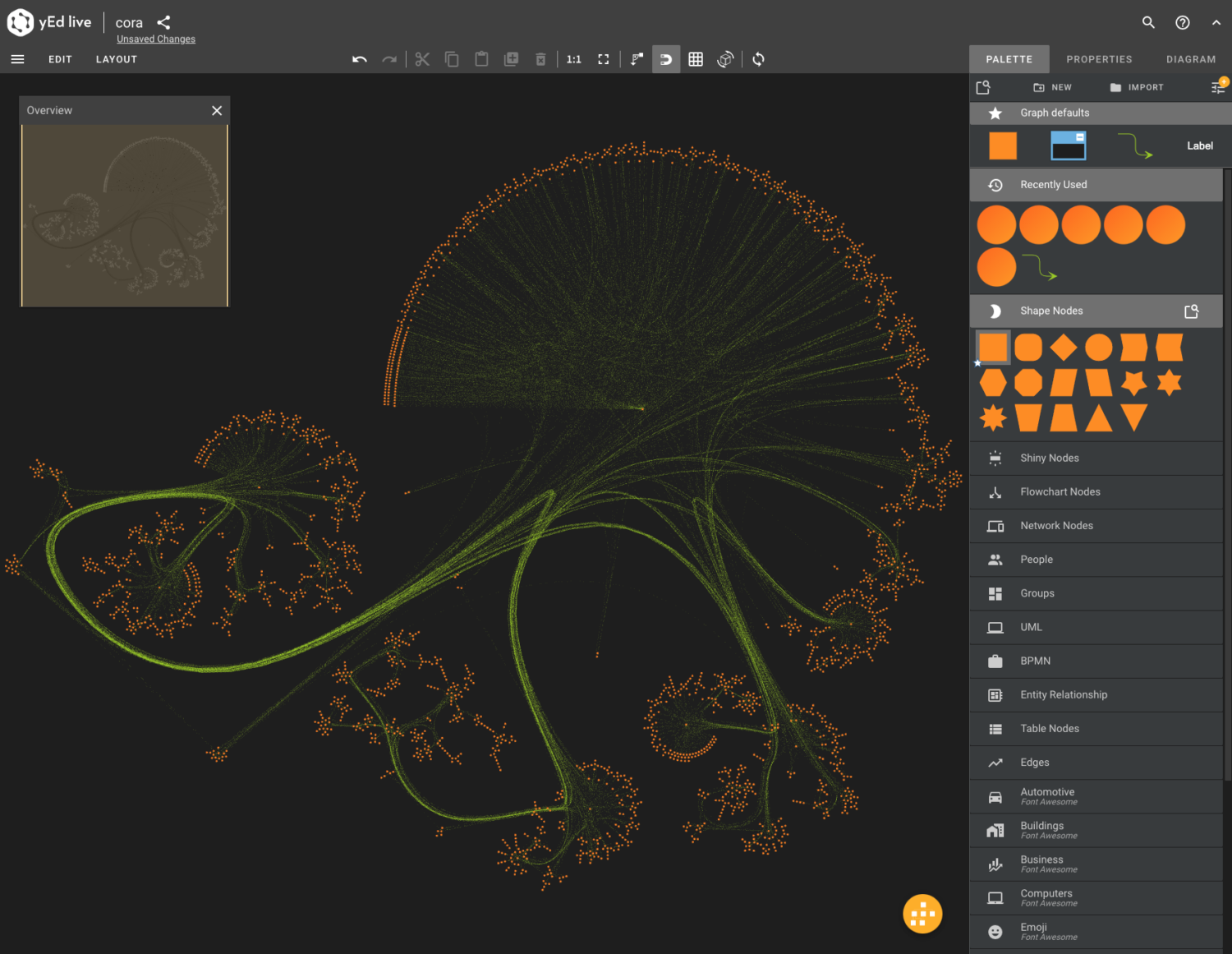Click the Import palette button
This screenshot has height=954, width=1232.
1137,87
